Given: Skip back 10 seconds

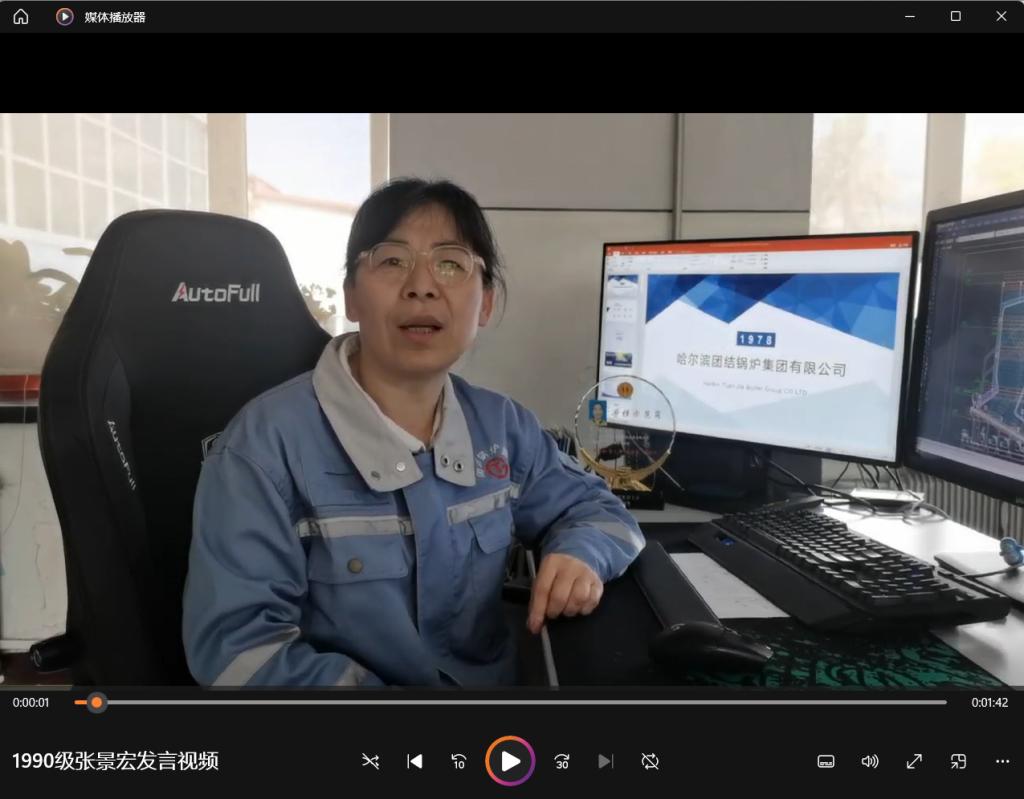Looking at the screenshot, I should pos(459,761).
